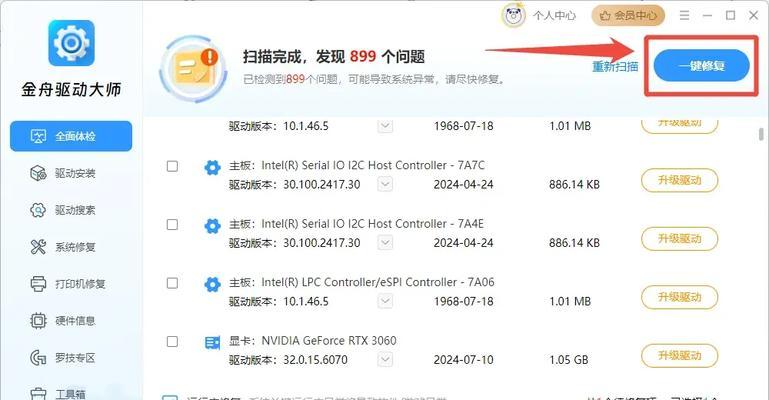The image size is (769, 400).
Task: Tick the LPC Controller/eSPI Controller 7A06 checkbox
Action: pyautogui.click(x=173, y=283)
